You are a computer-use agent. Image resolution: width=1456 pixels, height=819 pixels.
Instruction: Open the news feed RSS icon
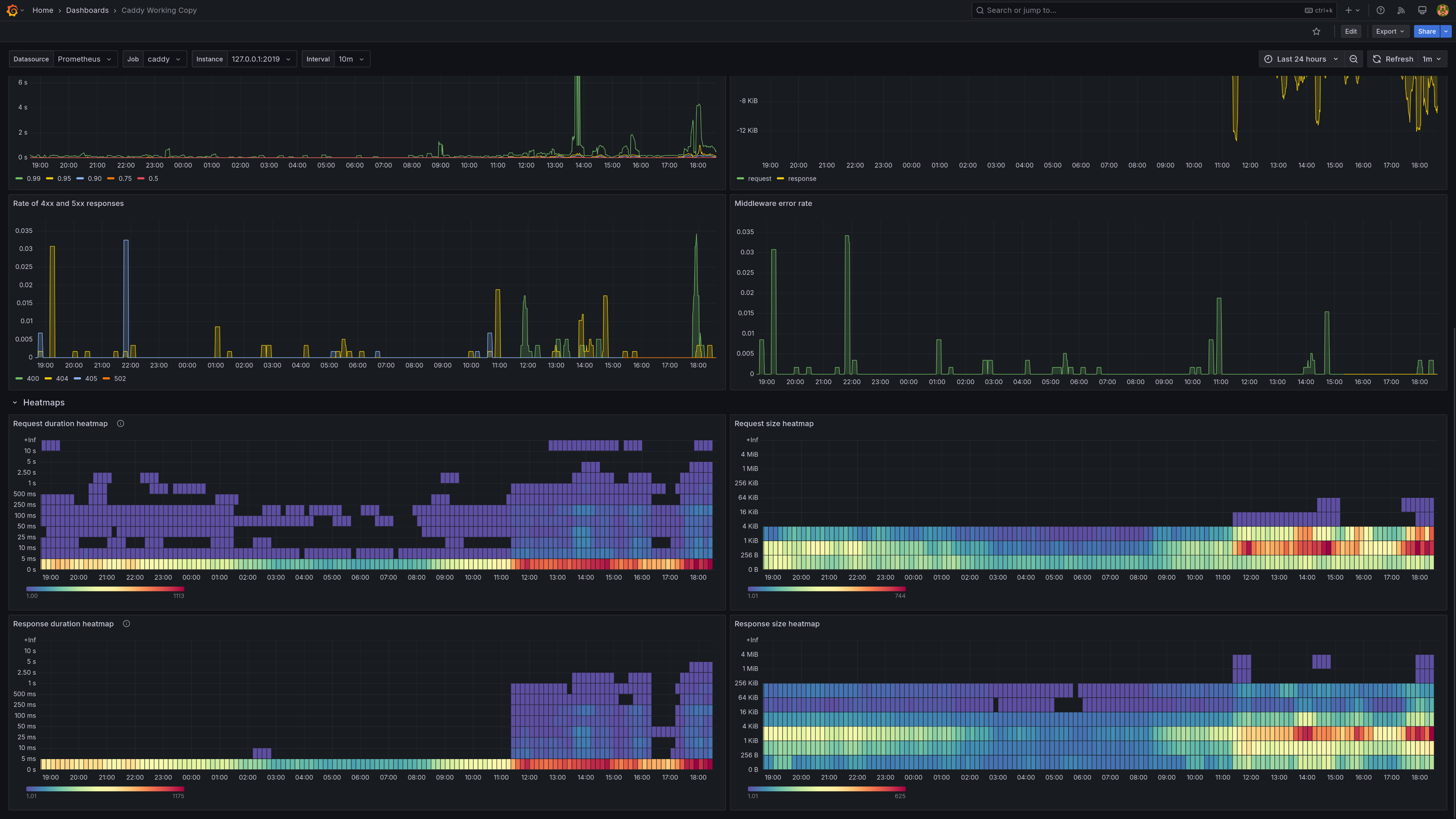pyautogui.click(x=1401, y=10)
